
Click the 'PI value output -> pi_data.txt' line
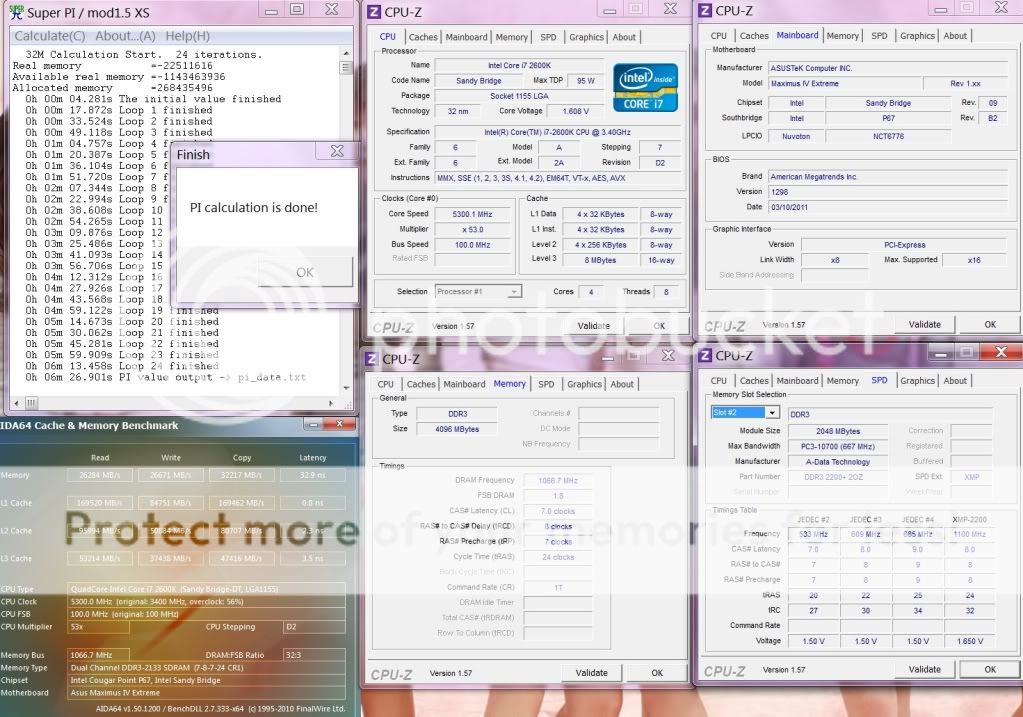pos(213,377)
